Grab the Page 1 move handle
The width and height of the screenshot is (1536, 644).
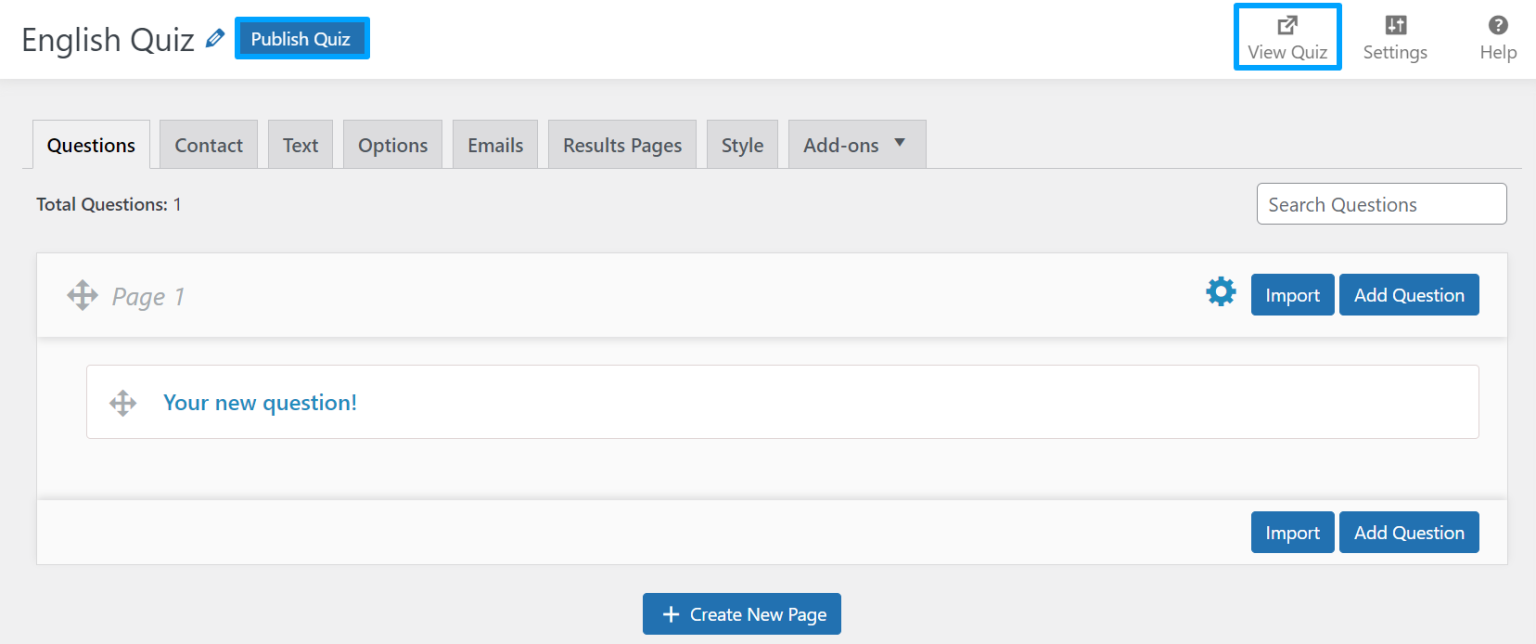81,295
